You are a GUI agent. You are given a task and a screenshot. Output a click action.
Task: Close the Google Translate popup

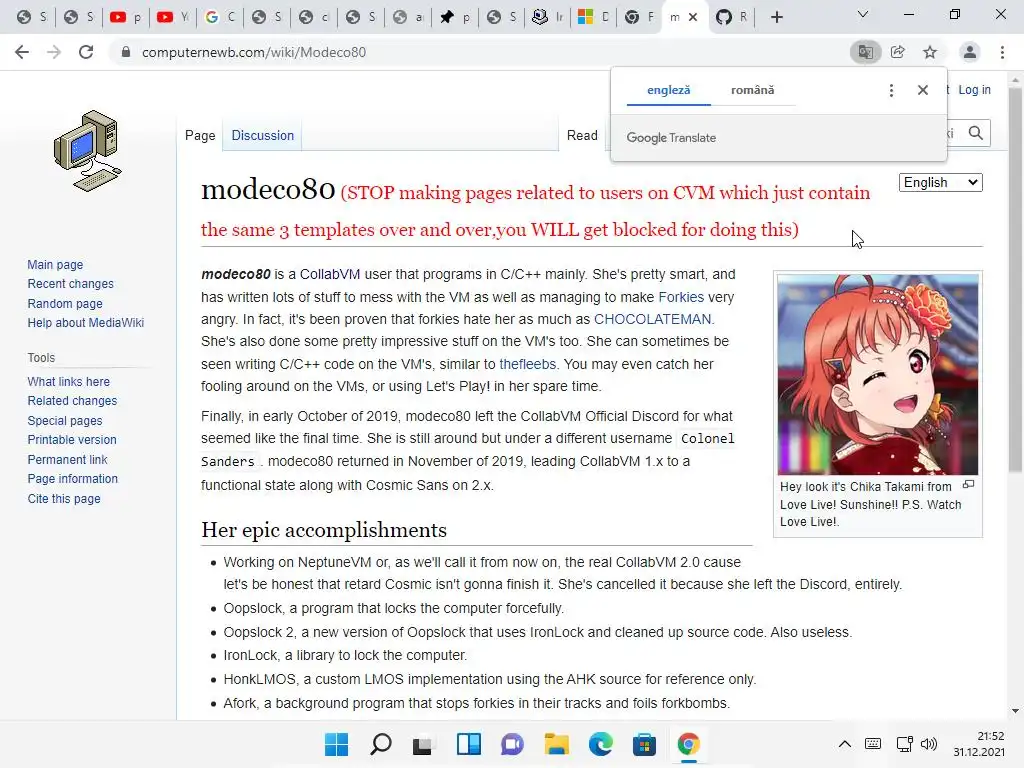pos(923,90)
